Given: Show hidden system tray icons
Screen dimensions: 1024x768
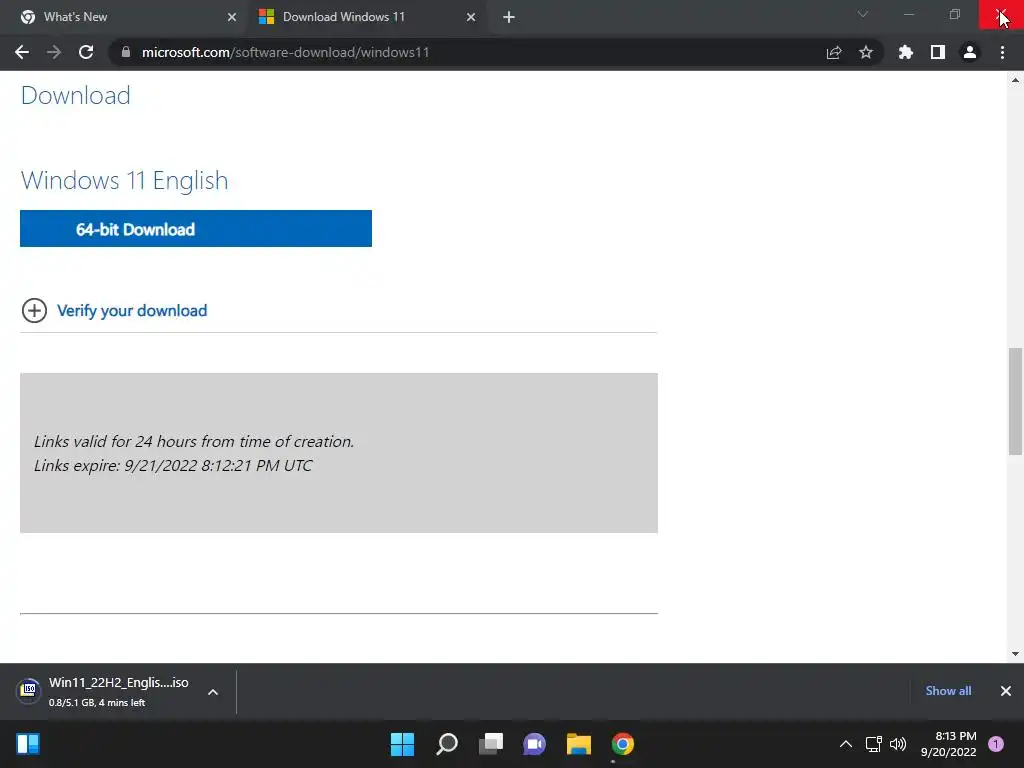Looking at the screenshot, I should pos(845,744).
